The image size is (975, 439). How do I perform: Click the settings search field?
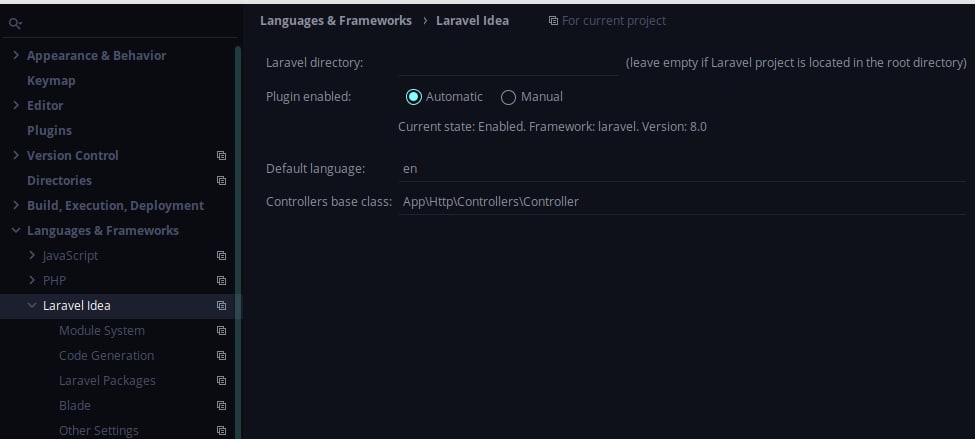[x=122, y=24]
